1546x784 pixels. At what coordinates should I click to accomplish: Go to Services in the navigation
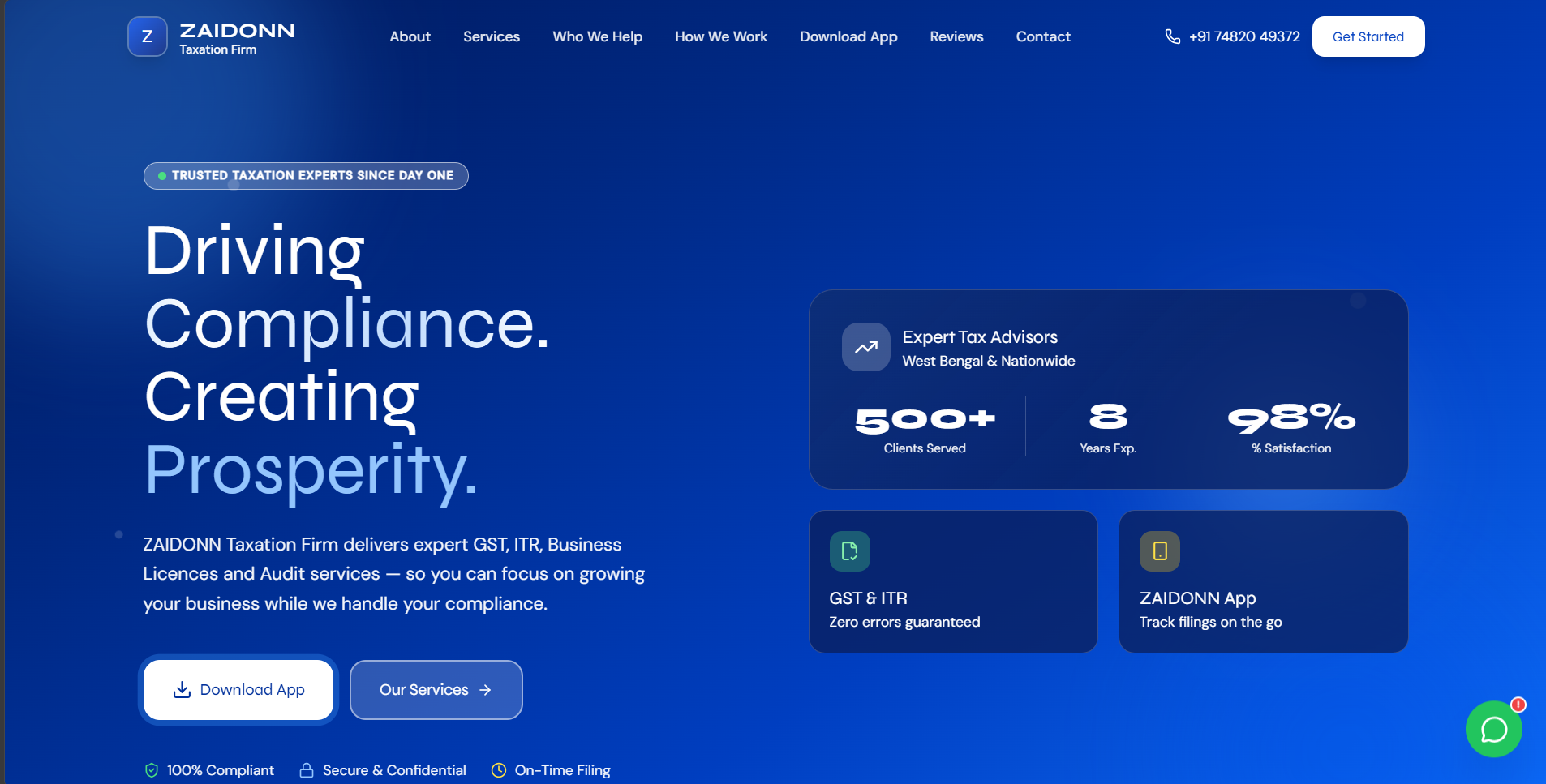click(492, 36)
